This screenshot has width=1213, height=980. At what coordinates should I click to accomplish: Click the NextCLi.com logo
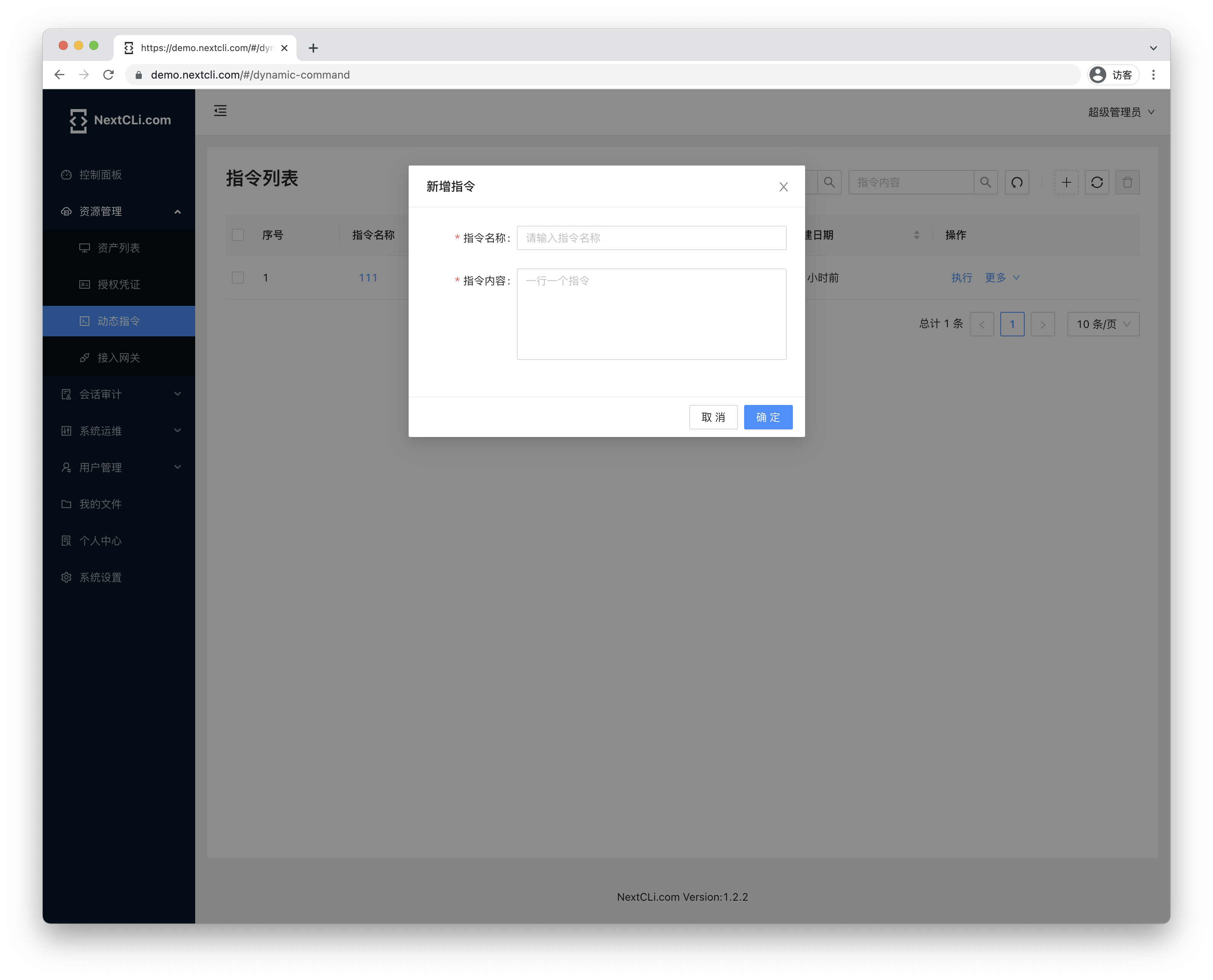[120, 120]
